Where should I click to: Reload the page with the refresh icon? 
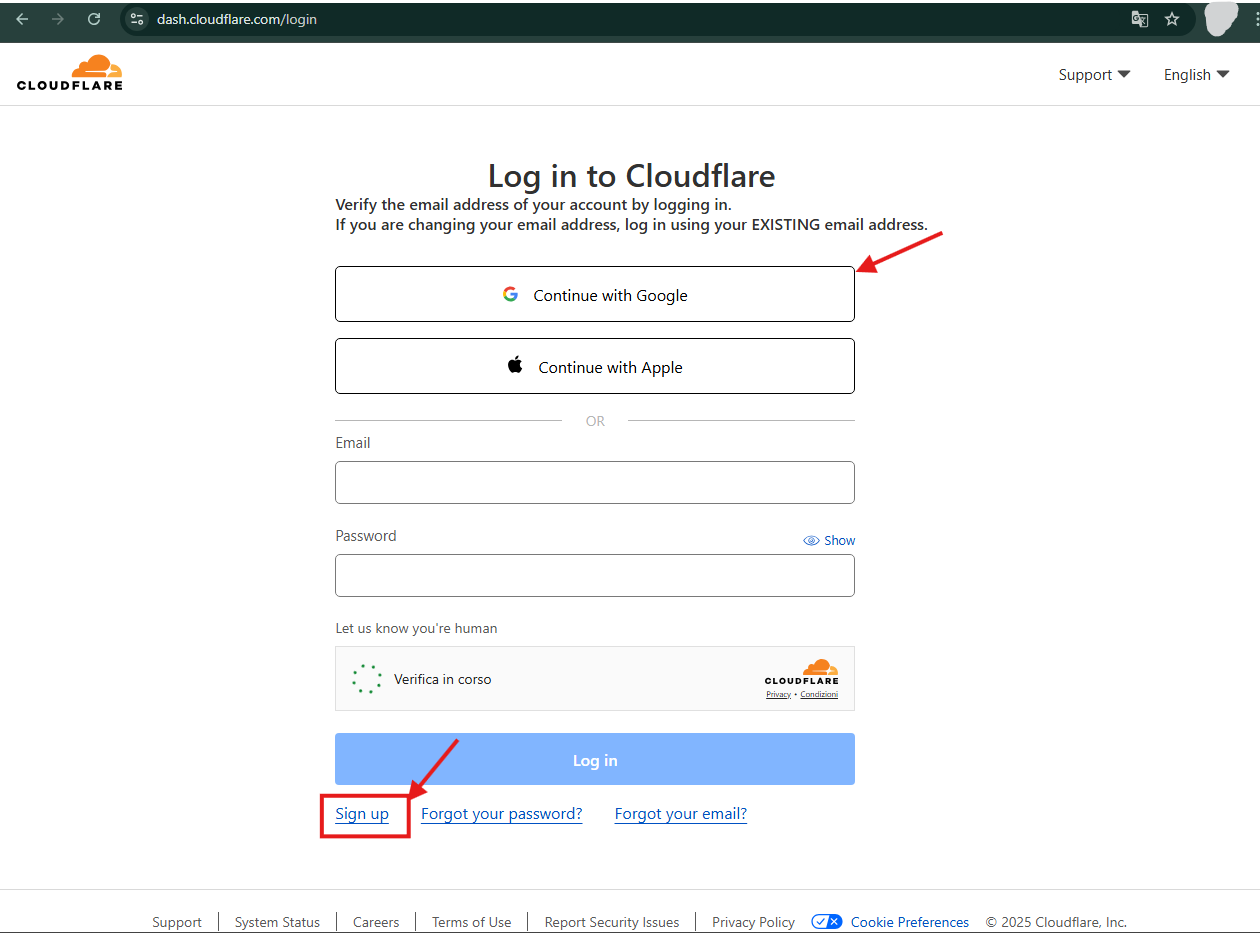94,19
